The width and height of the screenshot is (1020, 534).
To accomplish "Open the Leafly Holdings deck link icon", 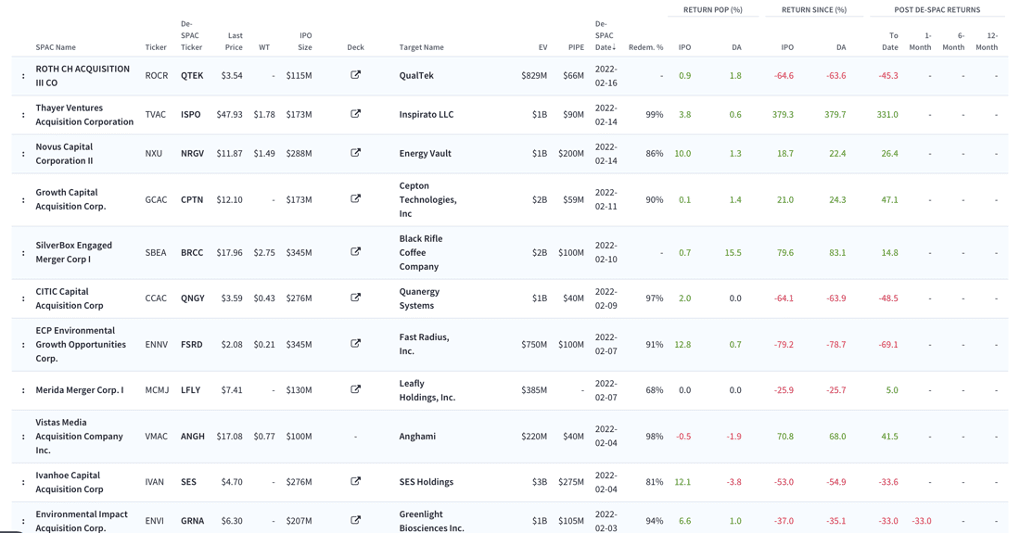I will click(x=355, y=389).
